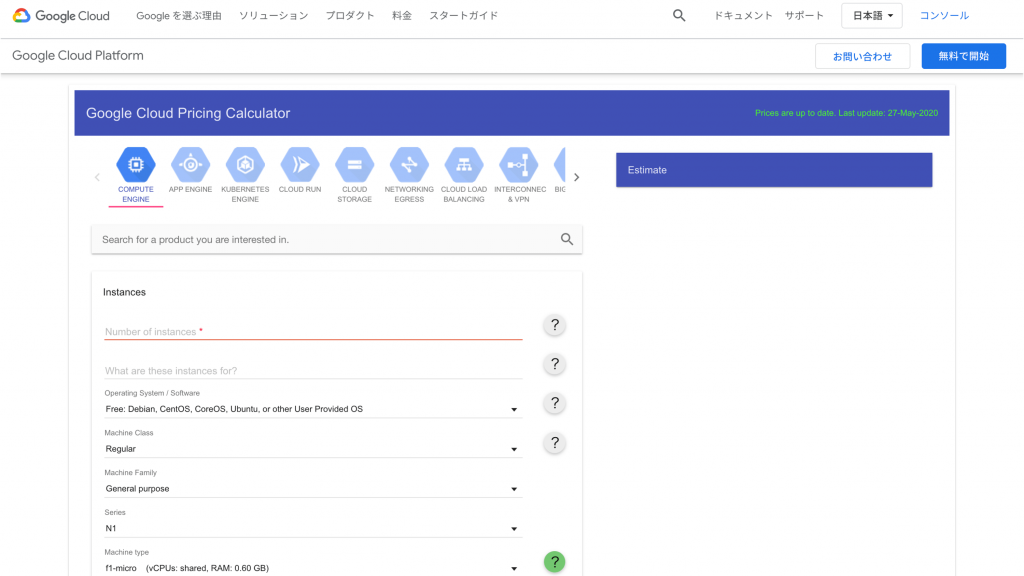Select the App Engine product icon
Screen dimensions: 1024x576
tap(190, 165)
